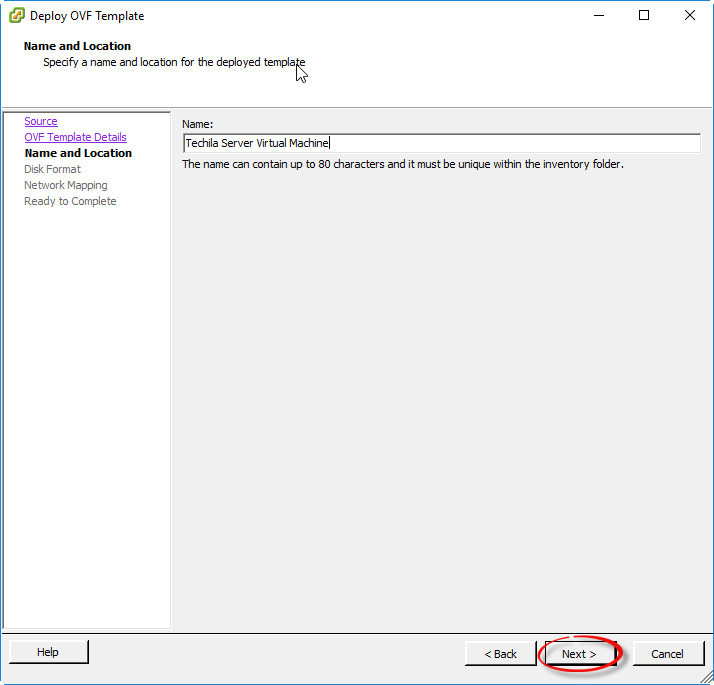This screenshot has height=685, width=714.
Task: Click Ready to Complete in the sidebar
Action: tap(70, 201)
